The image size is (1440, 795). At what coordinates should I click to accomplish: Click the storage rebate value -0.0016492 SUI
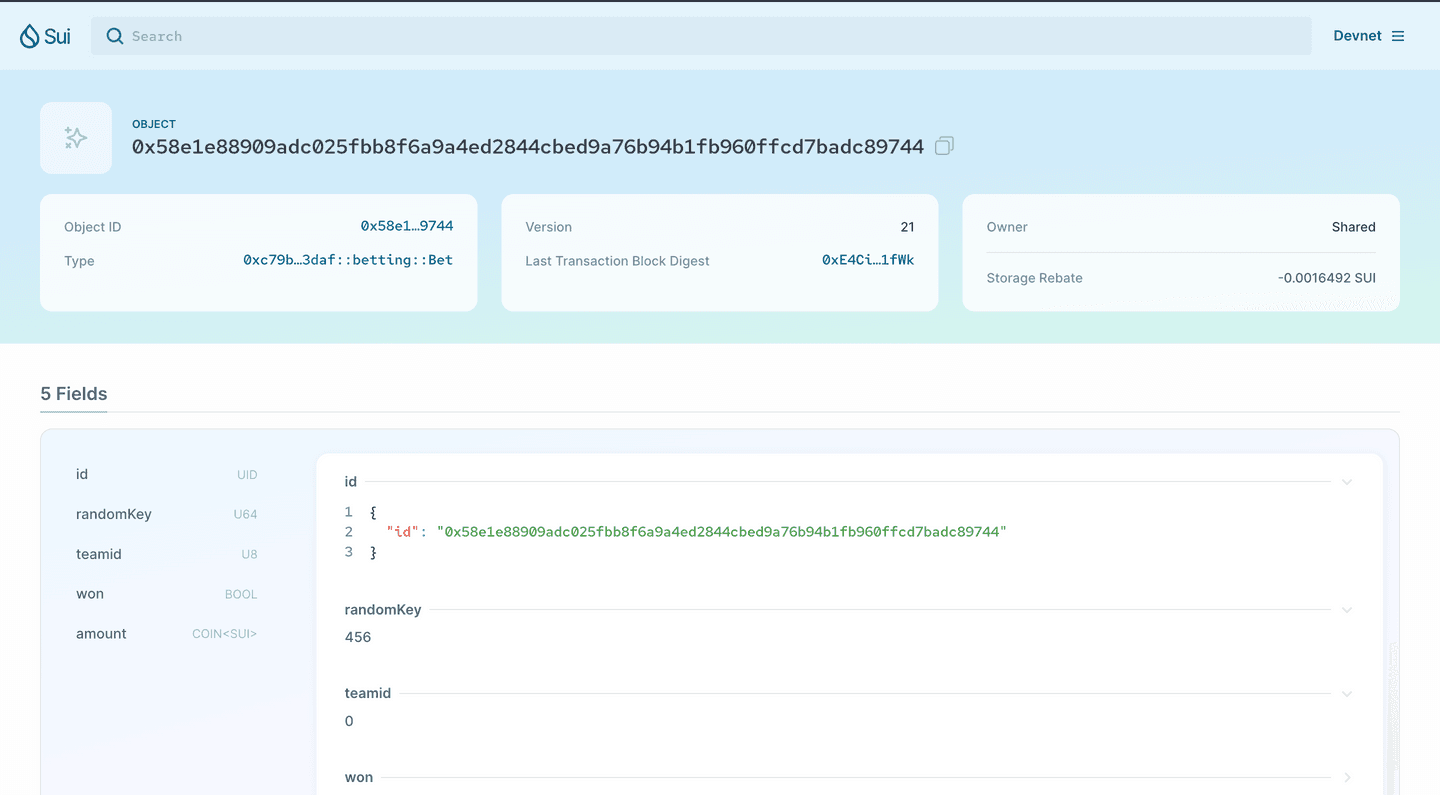pyautogui.click(x=1327, y=278)
